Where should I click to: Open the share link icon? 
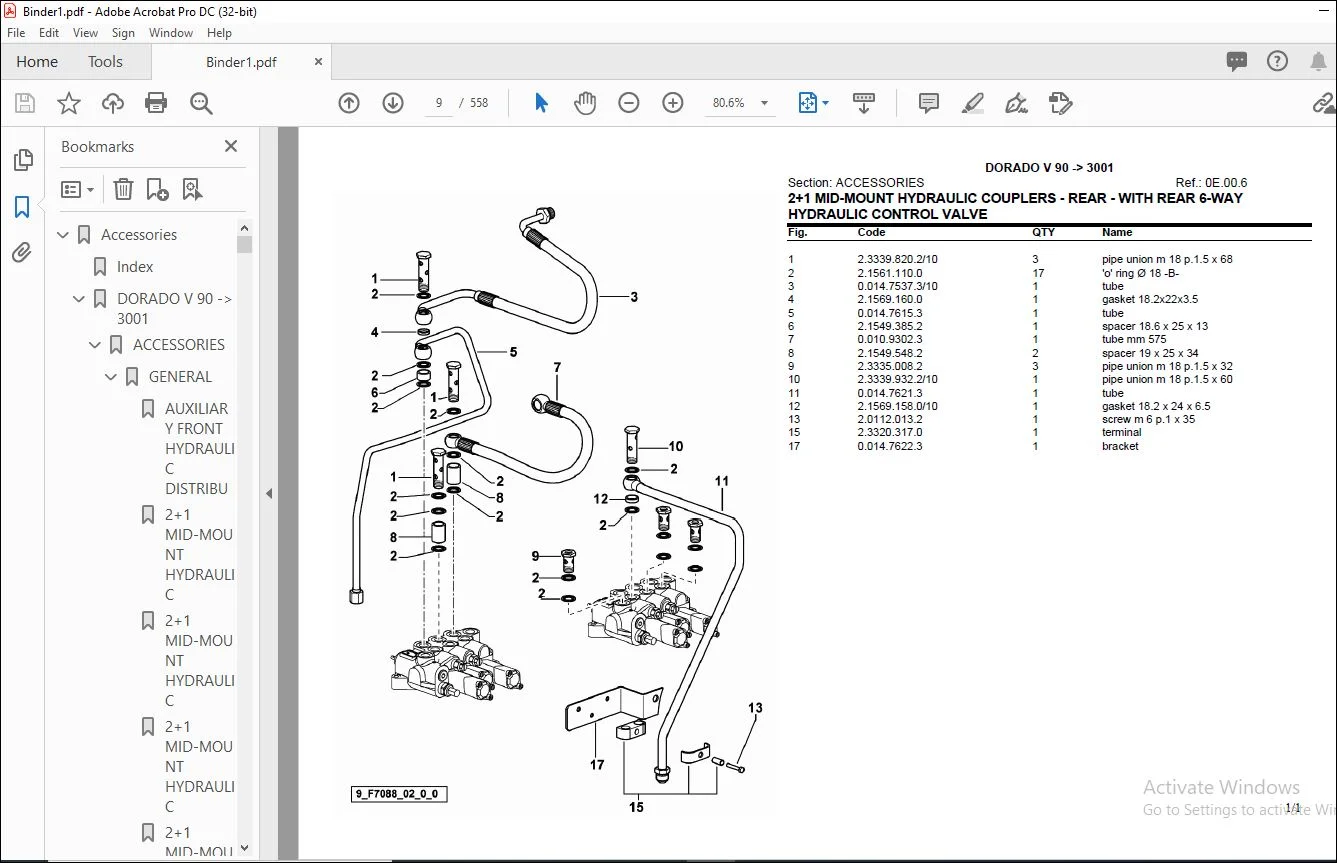pyautogui.click(x=1324, y=103)
